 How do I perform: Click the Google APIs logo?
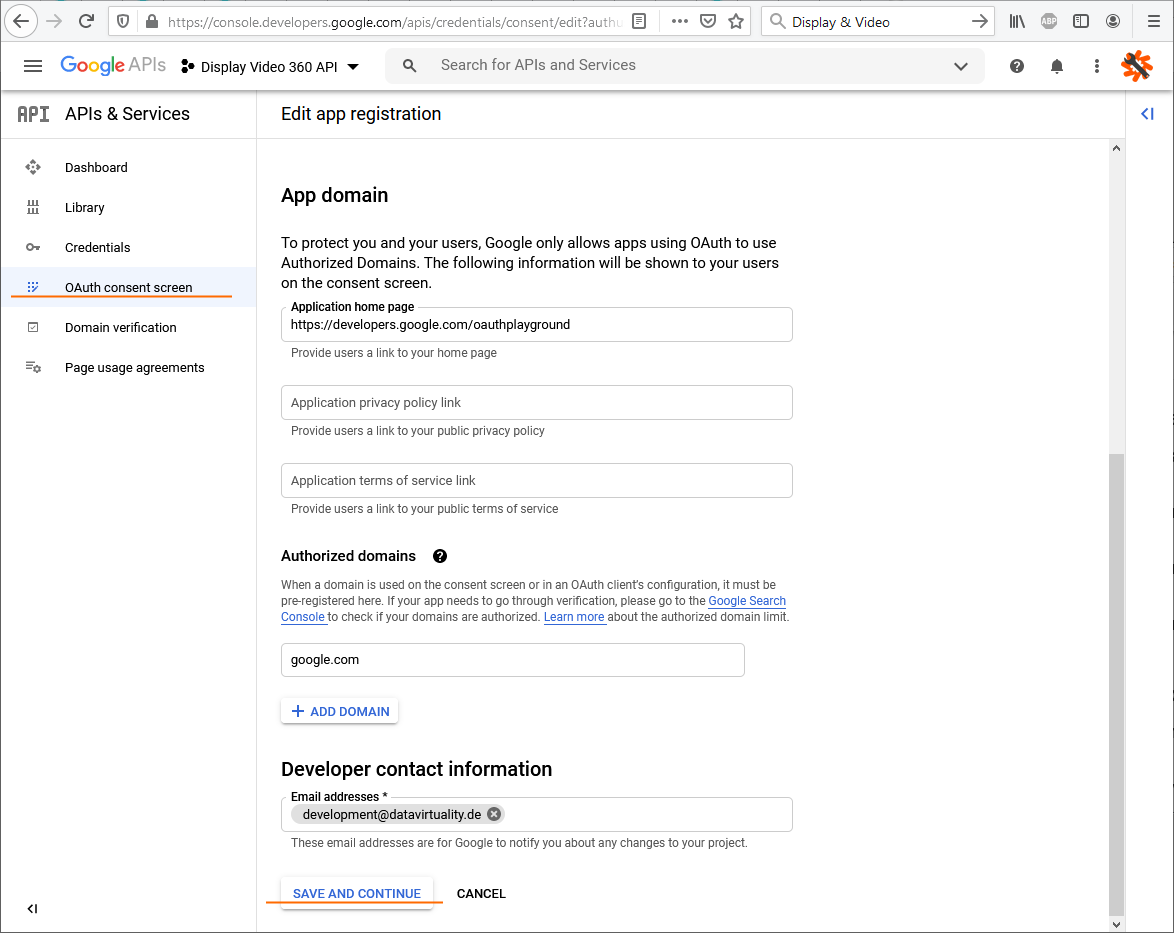(x=113, y=64)
